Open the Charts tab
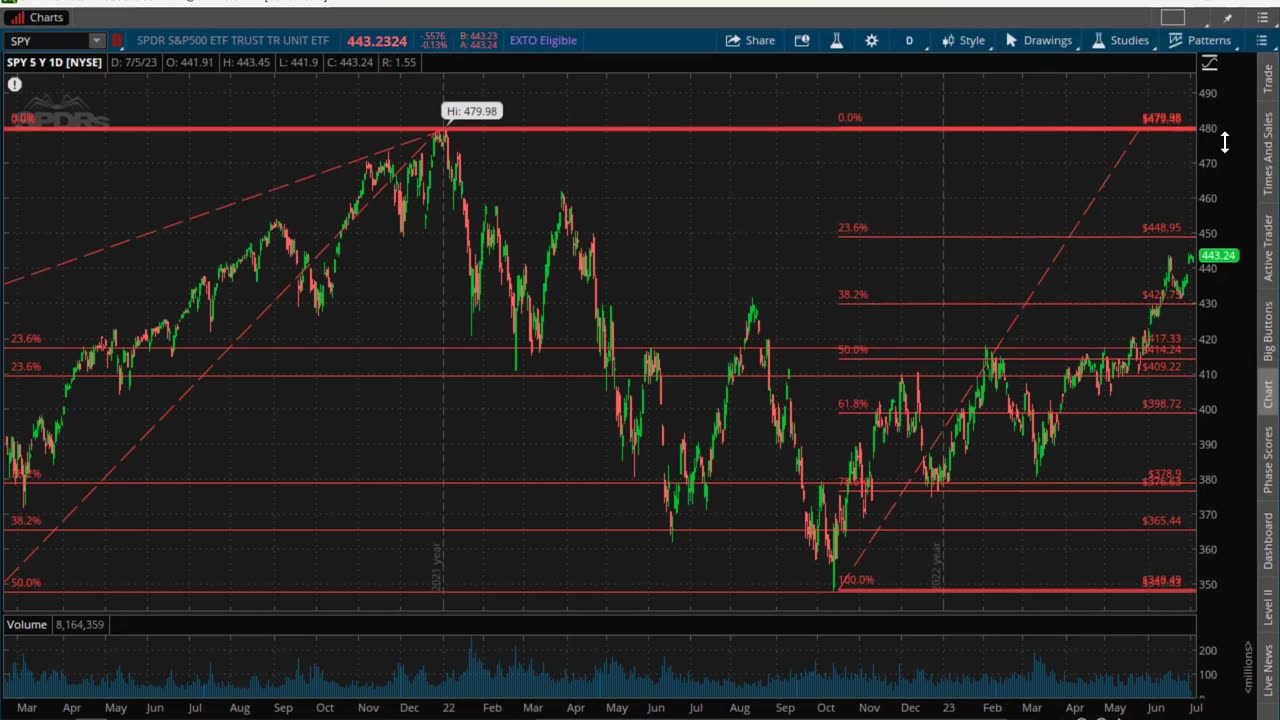This screenshot has width=1280, height=720. 36,17
